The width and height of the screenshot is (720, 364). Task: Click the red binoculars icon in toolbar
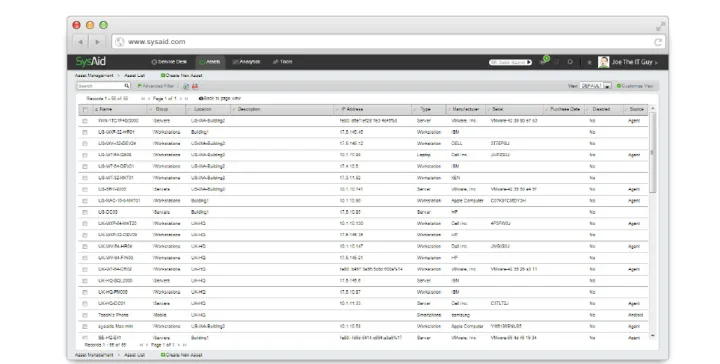click(x=195, y=86)
